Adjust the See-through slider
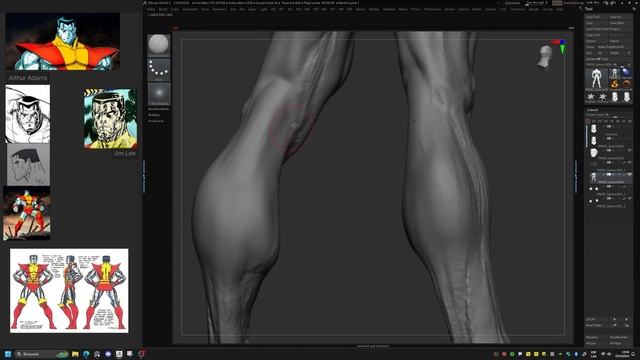 tap(536, 3)
